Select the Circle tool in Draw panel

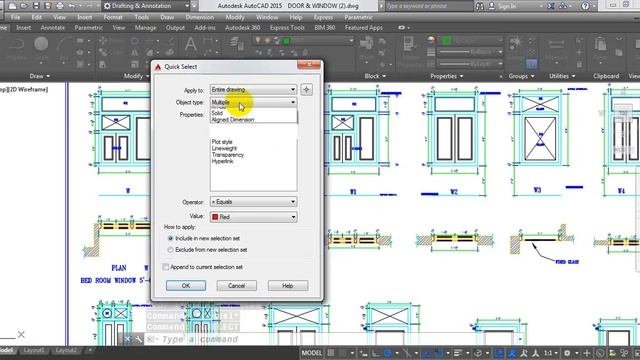41,44
